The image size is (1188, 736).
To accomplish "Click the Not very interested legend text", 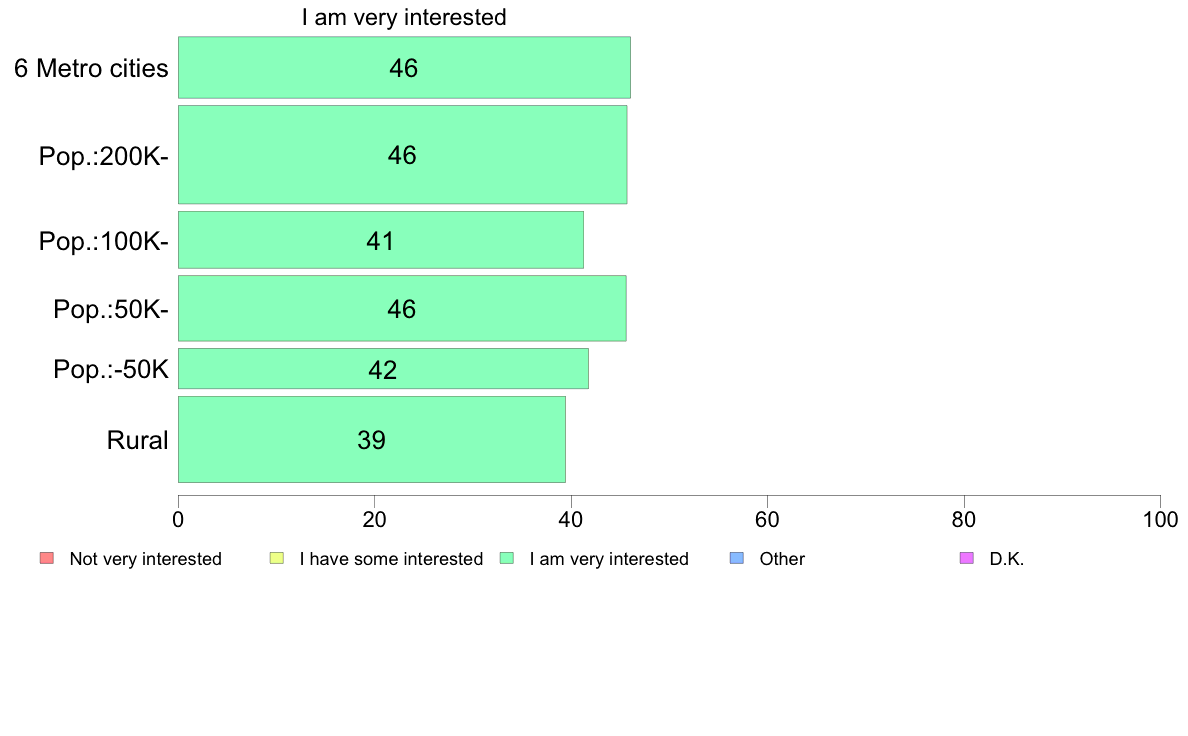I will point(145,559).
